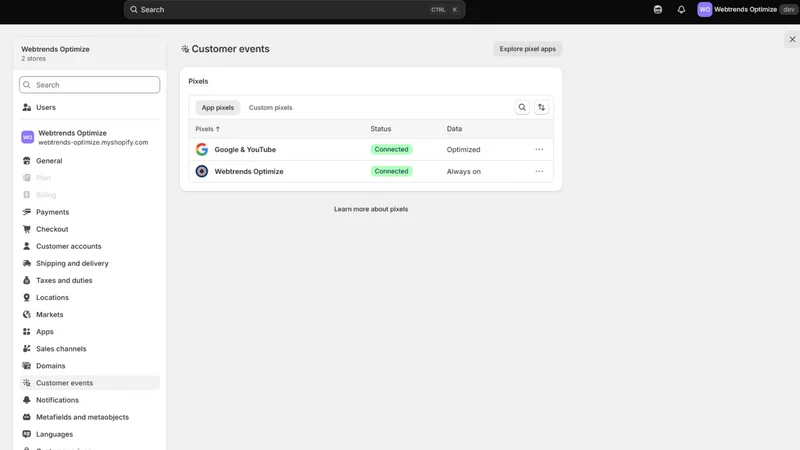Click the Checkout cart icon
800x450 pixels.
(x=27, y=229)
